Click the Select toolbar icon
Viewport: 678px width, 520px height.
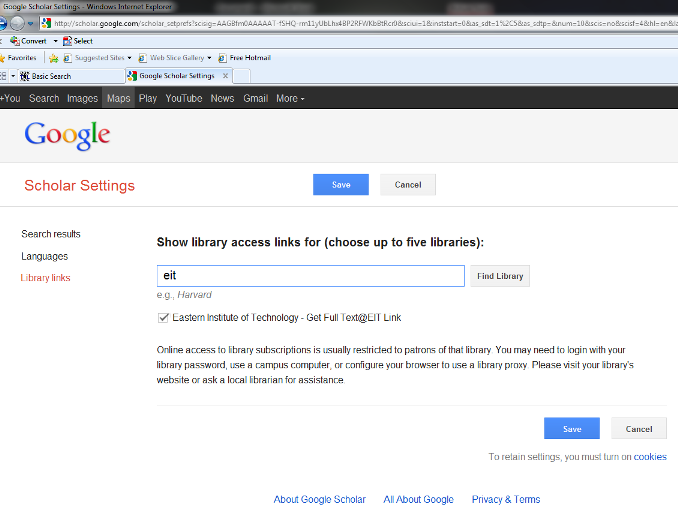tap(67, 41)
